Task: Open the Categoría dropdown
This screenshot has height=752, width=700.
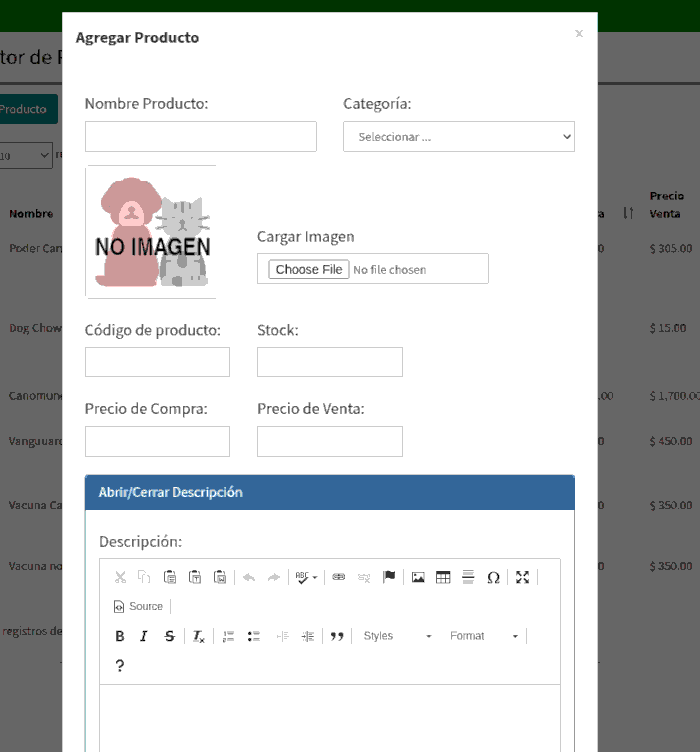Action: pyautogui.click(x=458, y=137)
